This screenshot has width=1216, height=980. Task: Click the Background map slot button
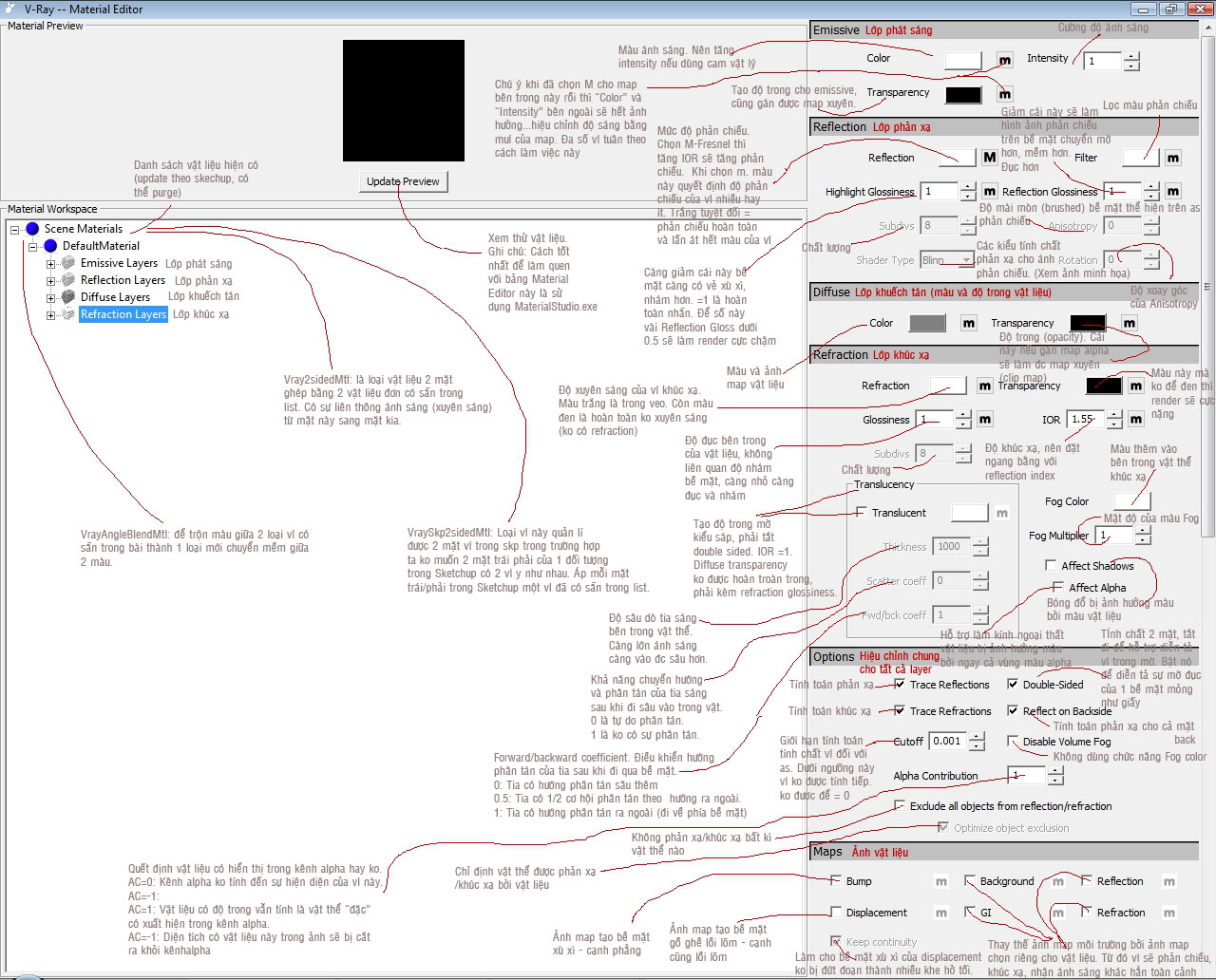(x=1057, y=882)
